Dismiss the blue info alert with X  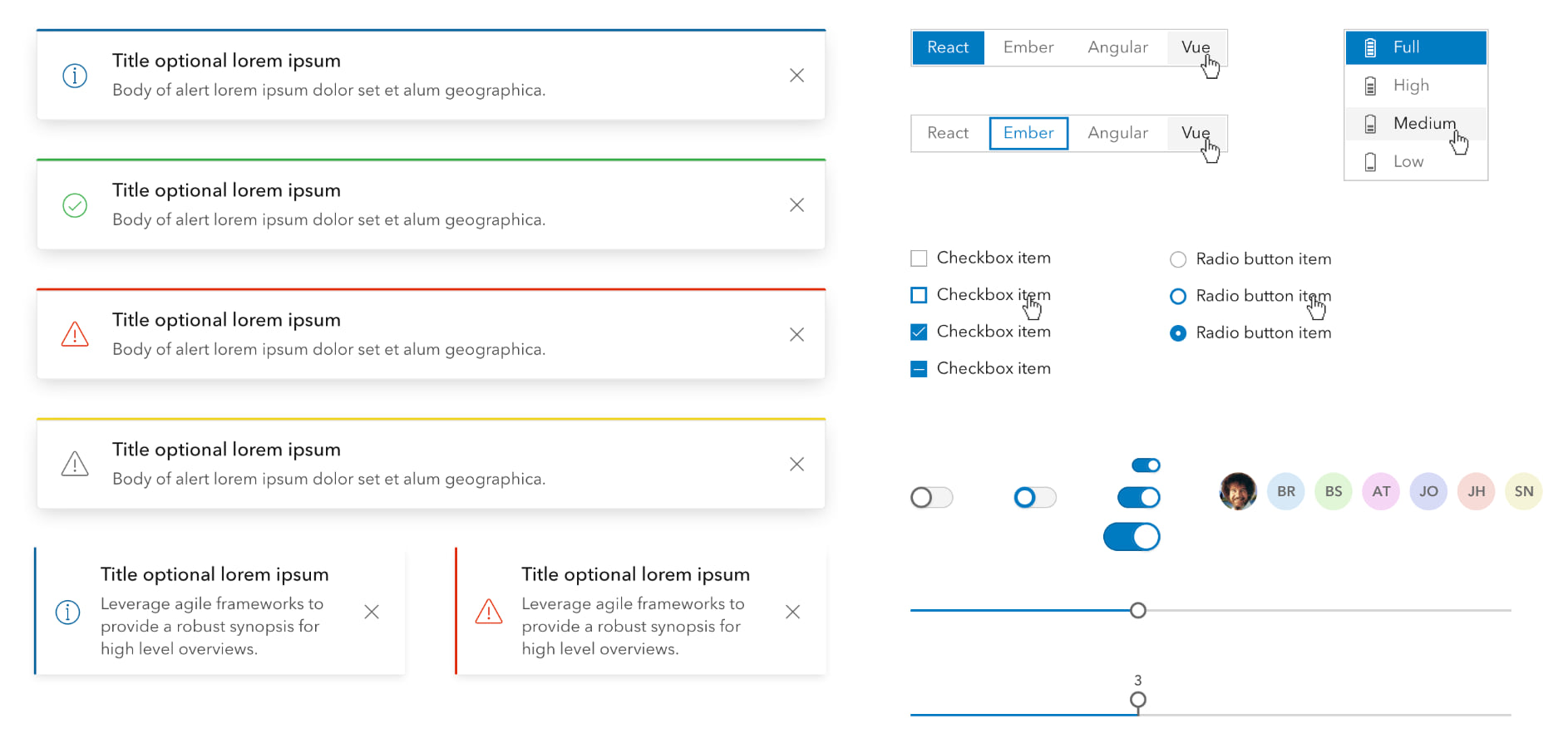point(796,76)
